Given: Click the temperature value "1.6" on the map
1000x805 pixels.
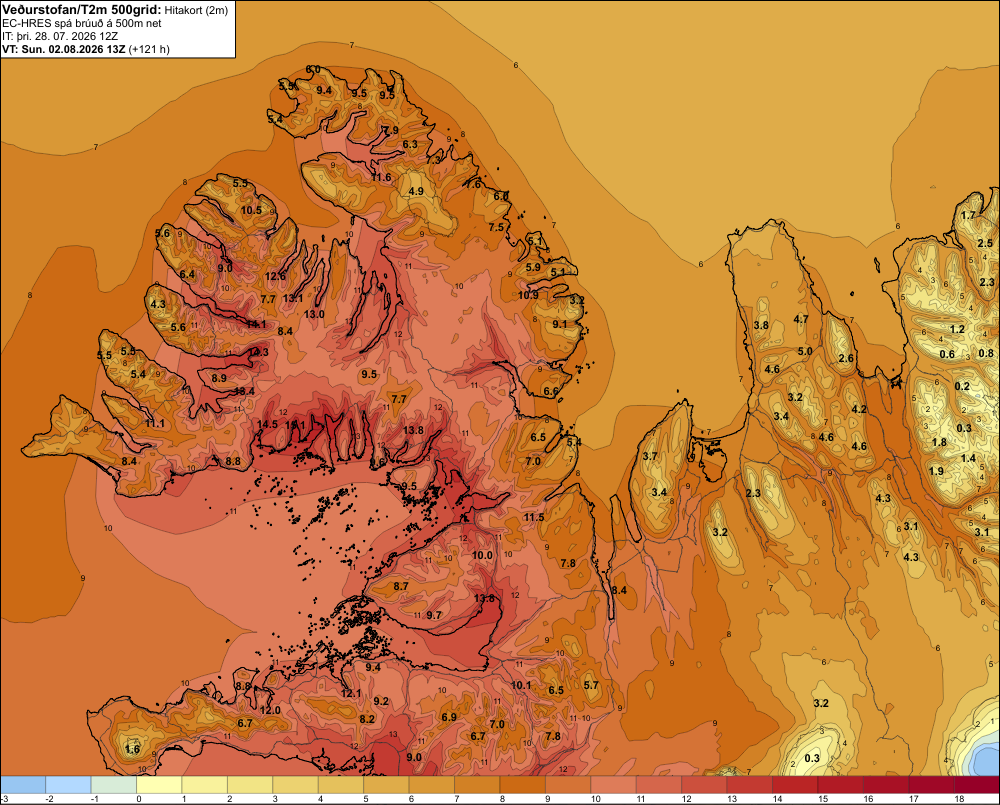Looking at the screenshot, I should pyautogui.click(x=132, y=749).
